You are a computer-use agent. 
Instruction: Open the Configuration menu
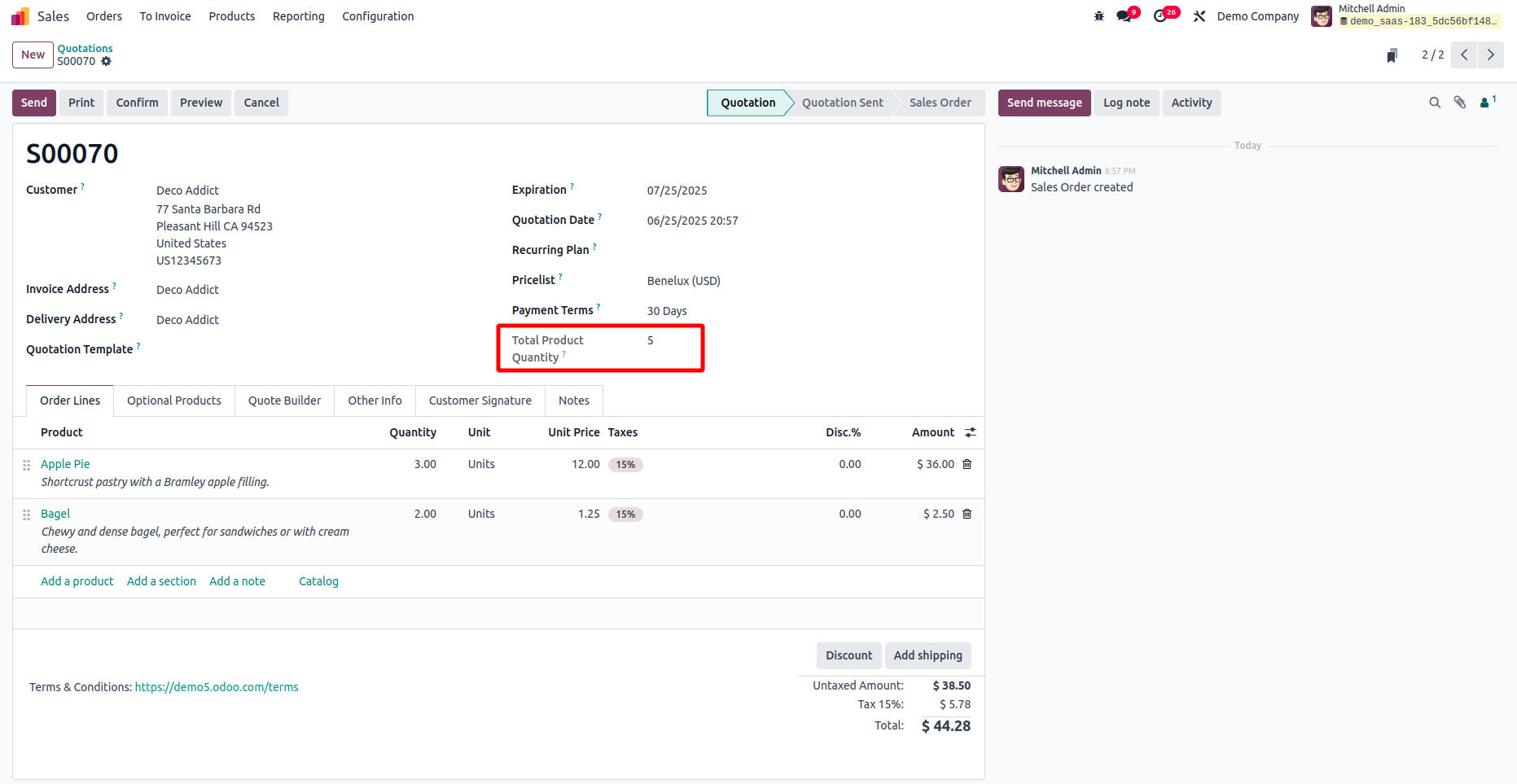(378, 16)
